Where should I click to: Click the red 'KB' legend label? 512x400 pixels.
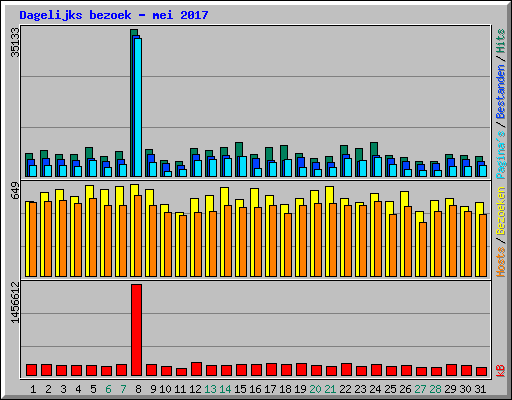tap(501, 371)
